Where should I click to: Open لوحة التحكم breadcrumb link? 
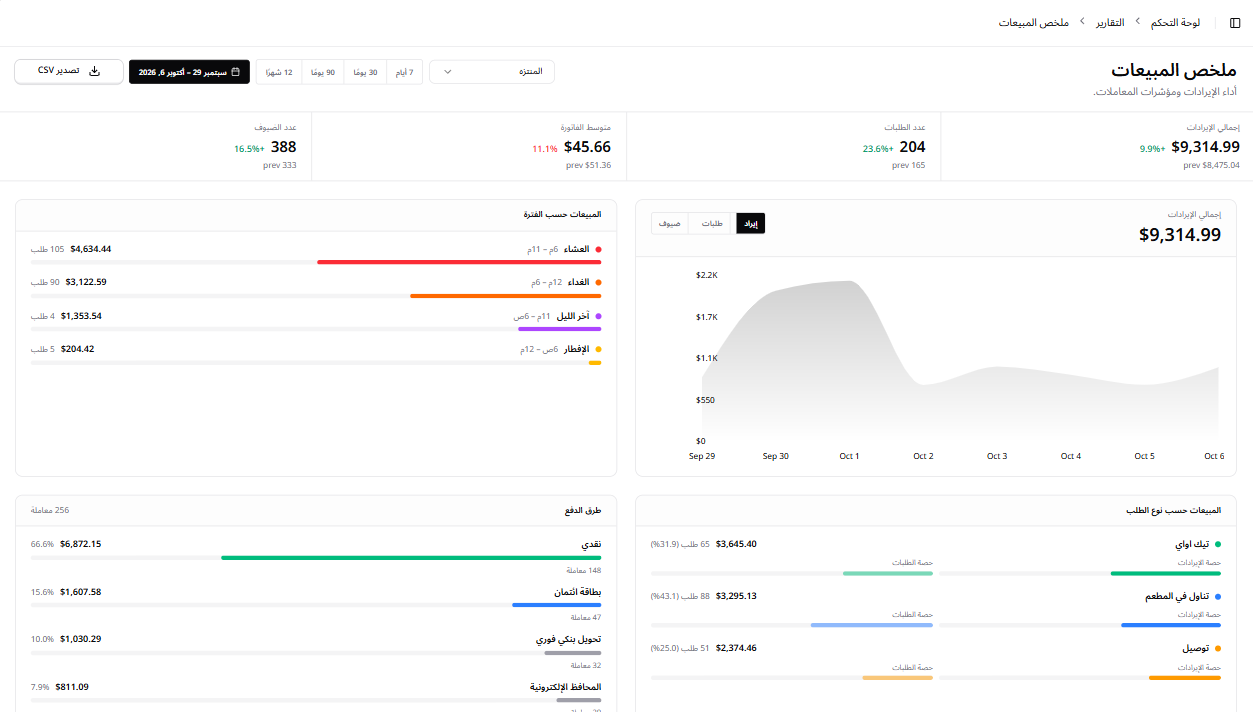(x=1175, y=22)
